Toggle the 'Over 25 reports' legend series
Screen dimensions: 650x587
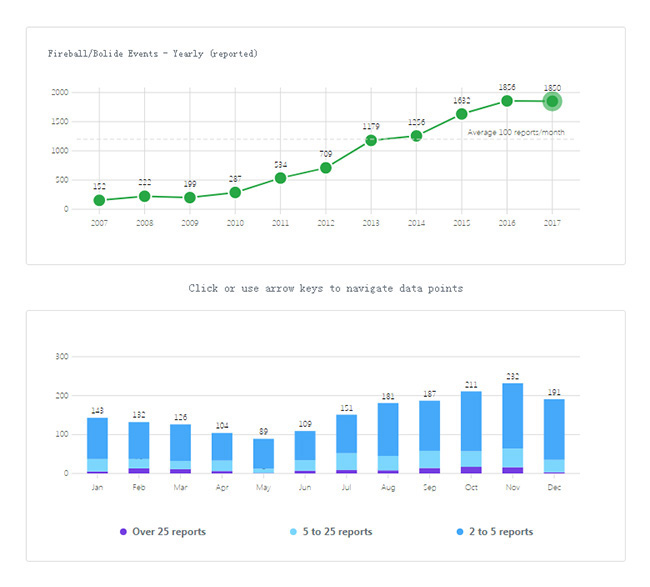pyautogui.click(x=162, y=532)
